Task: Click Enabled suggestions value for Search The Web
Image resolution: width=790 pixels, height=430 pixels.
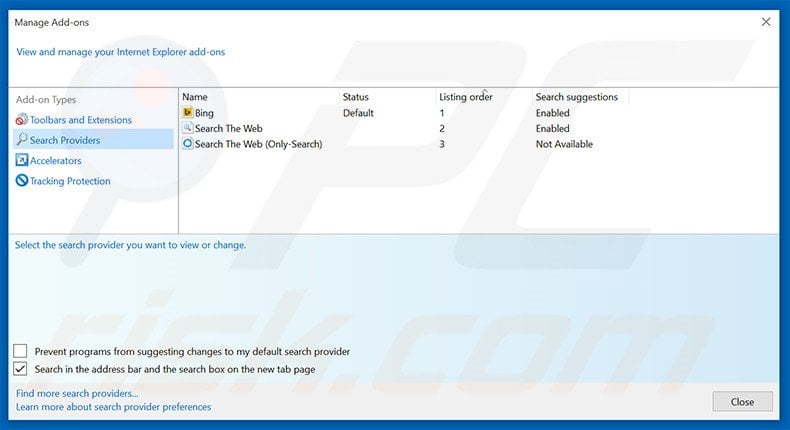Action: click(553, 129)
